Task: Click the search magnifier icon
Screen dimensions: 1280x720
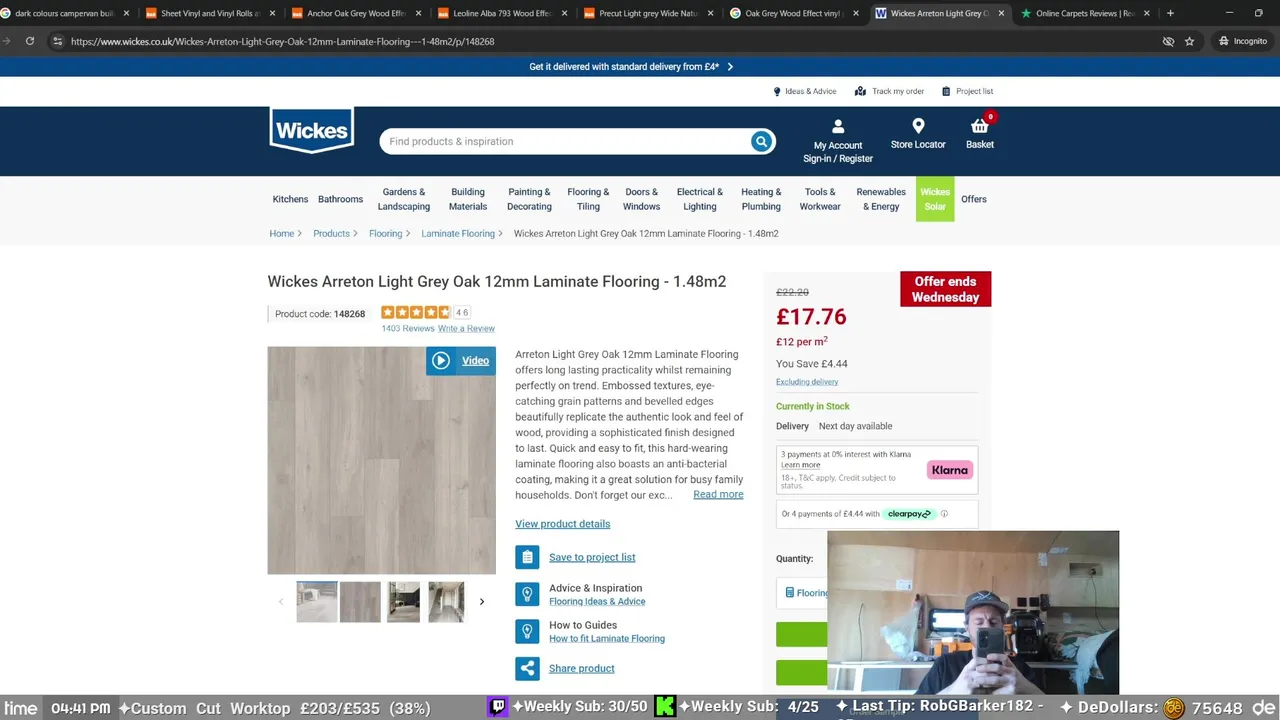Action: (761, 141)
